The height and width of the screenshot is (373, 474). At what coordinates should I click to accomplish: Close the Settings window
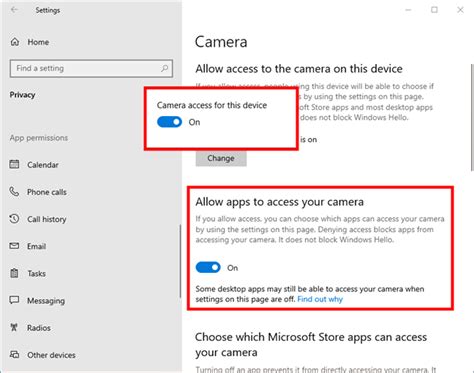click(x=460, y=10)
